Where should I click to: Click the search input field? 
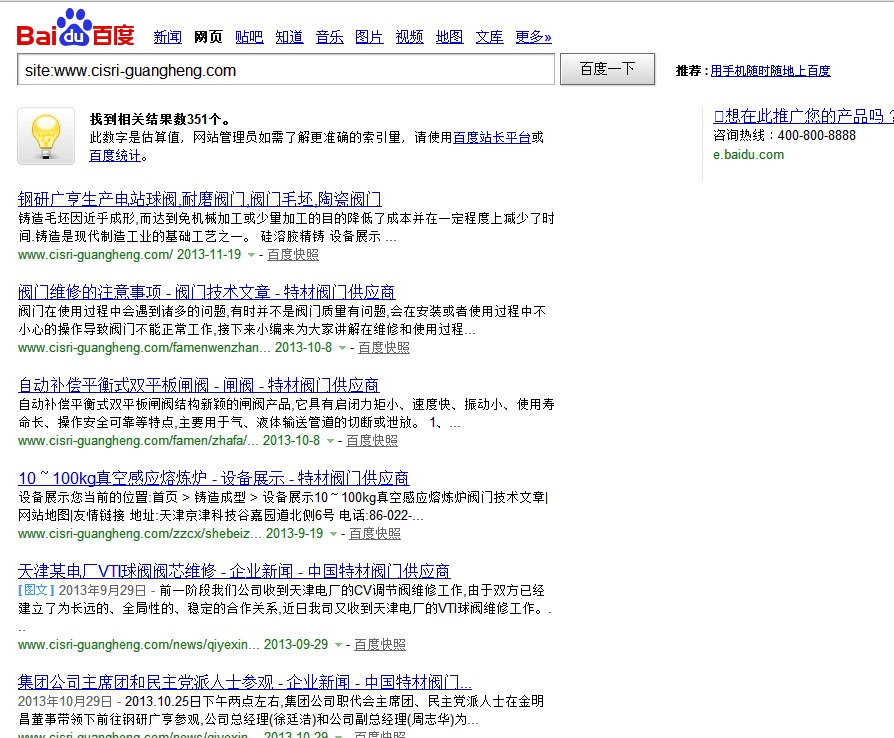pos(286,70)
